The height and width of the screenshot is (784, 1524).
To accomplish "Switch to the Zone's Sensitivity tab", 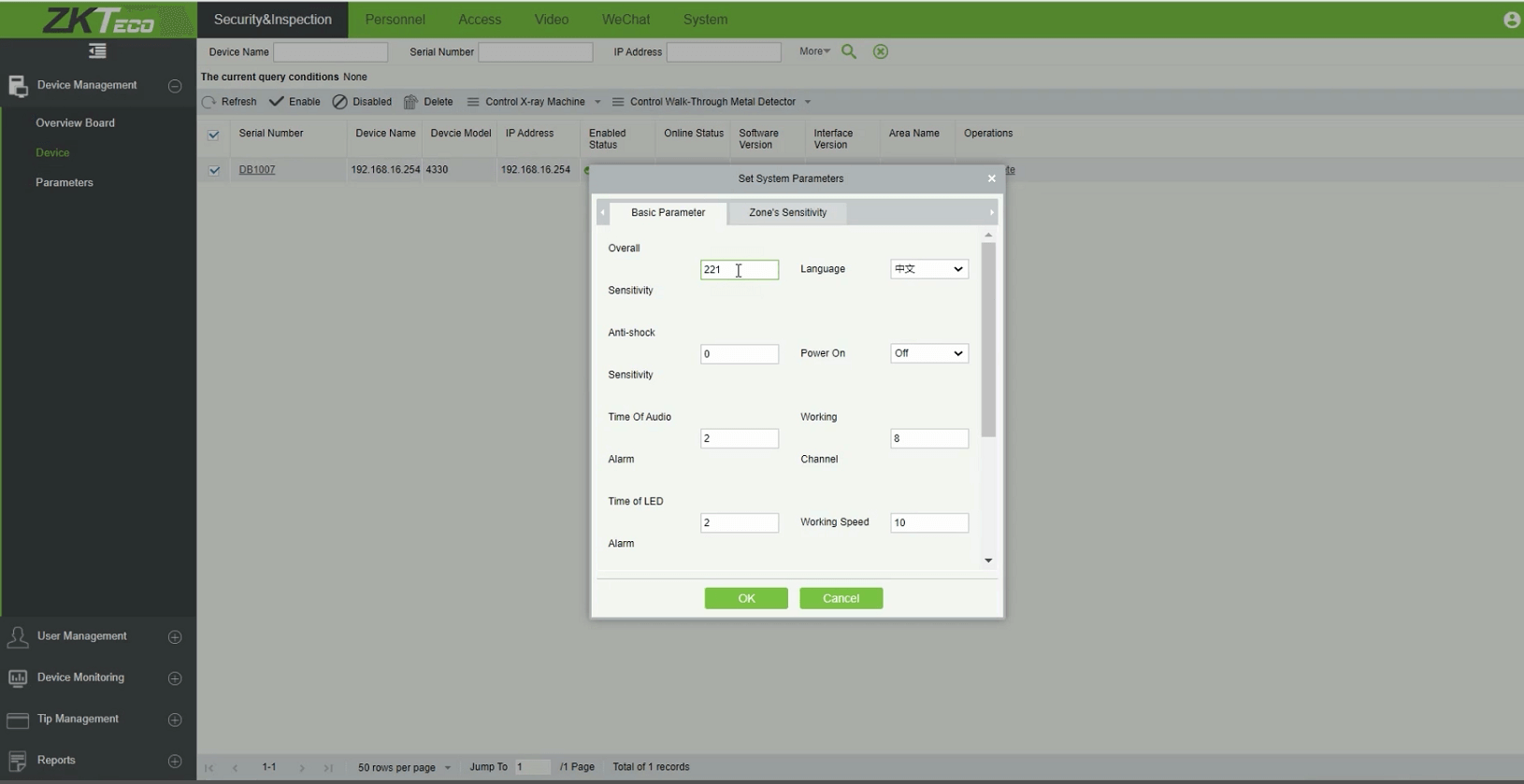I will click(x=787, y=213).
